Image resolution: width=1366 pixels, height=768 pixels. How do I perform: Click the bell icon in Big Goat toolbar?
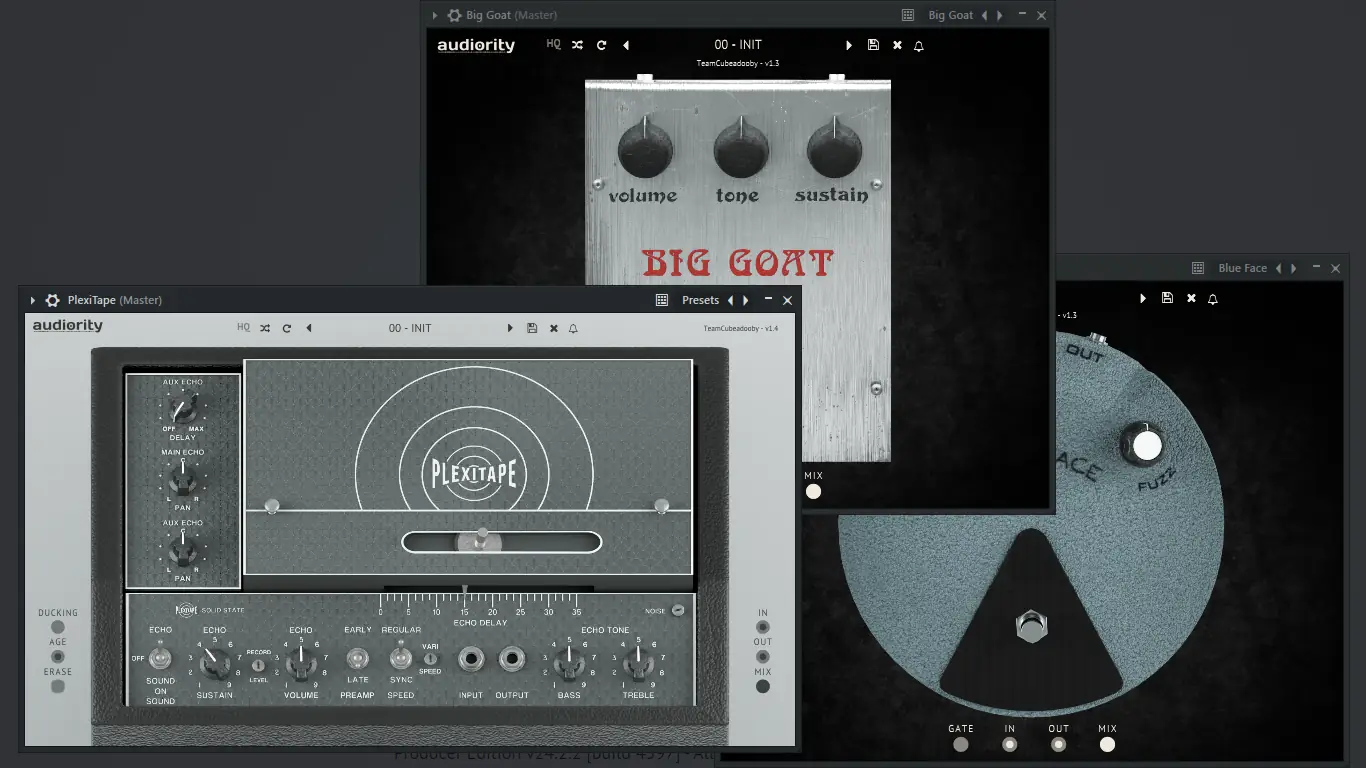919,45
